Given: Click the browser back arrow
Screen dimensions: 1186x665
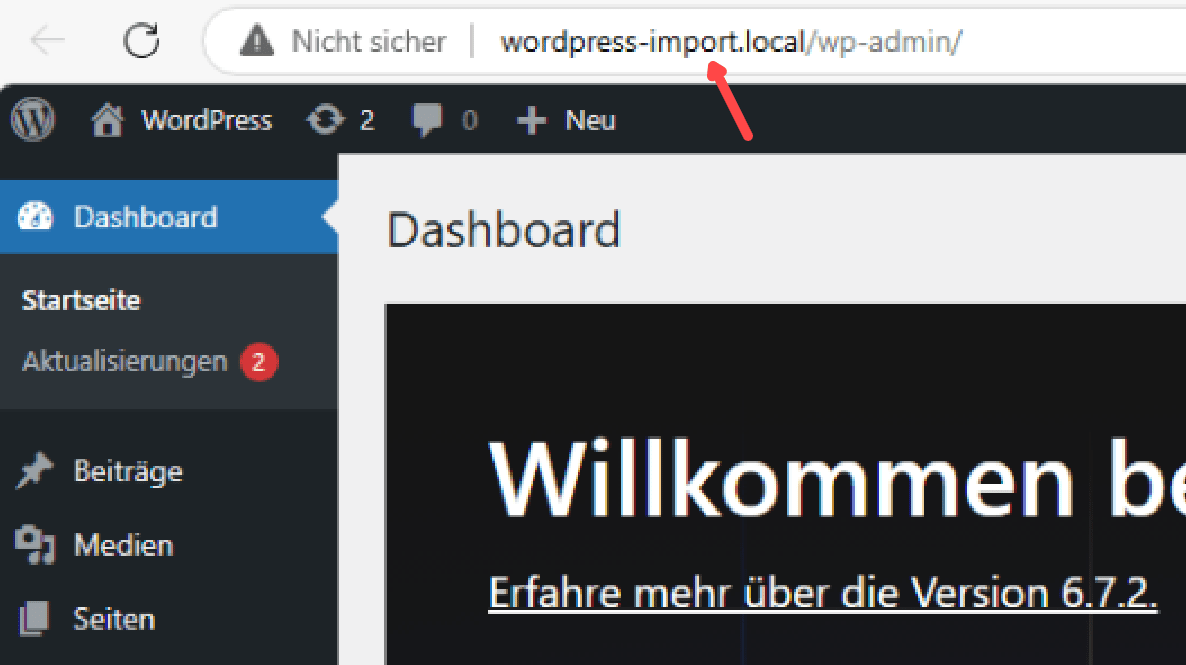Looking at the screenshot, I should pyautogui.click(x=47, y=41).
